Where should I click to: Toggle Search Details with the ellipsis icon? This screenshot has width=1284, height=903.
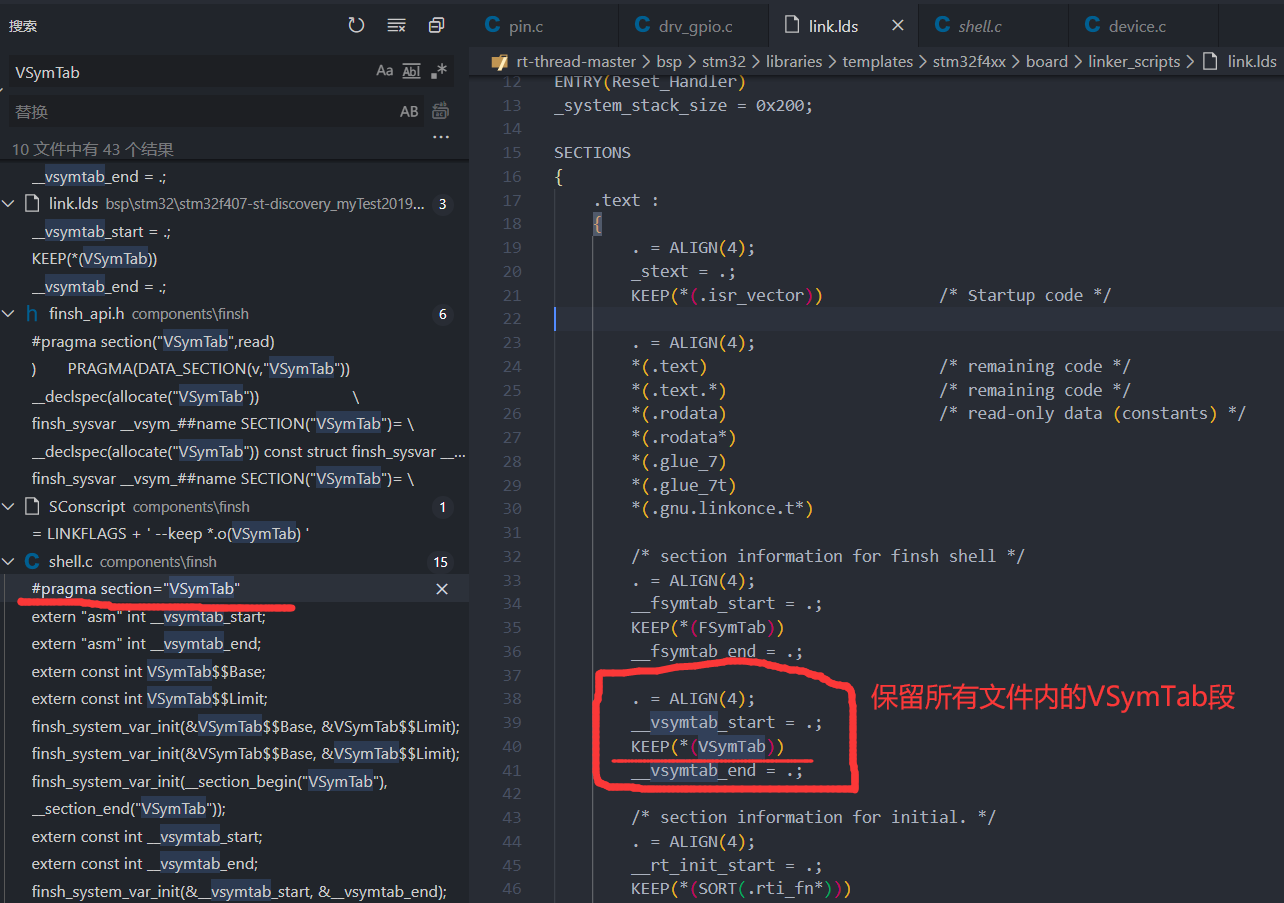(x=441, y=136)
